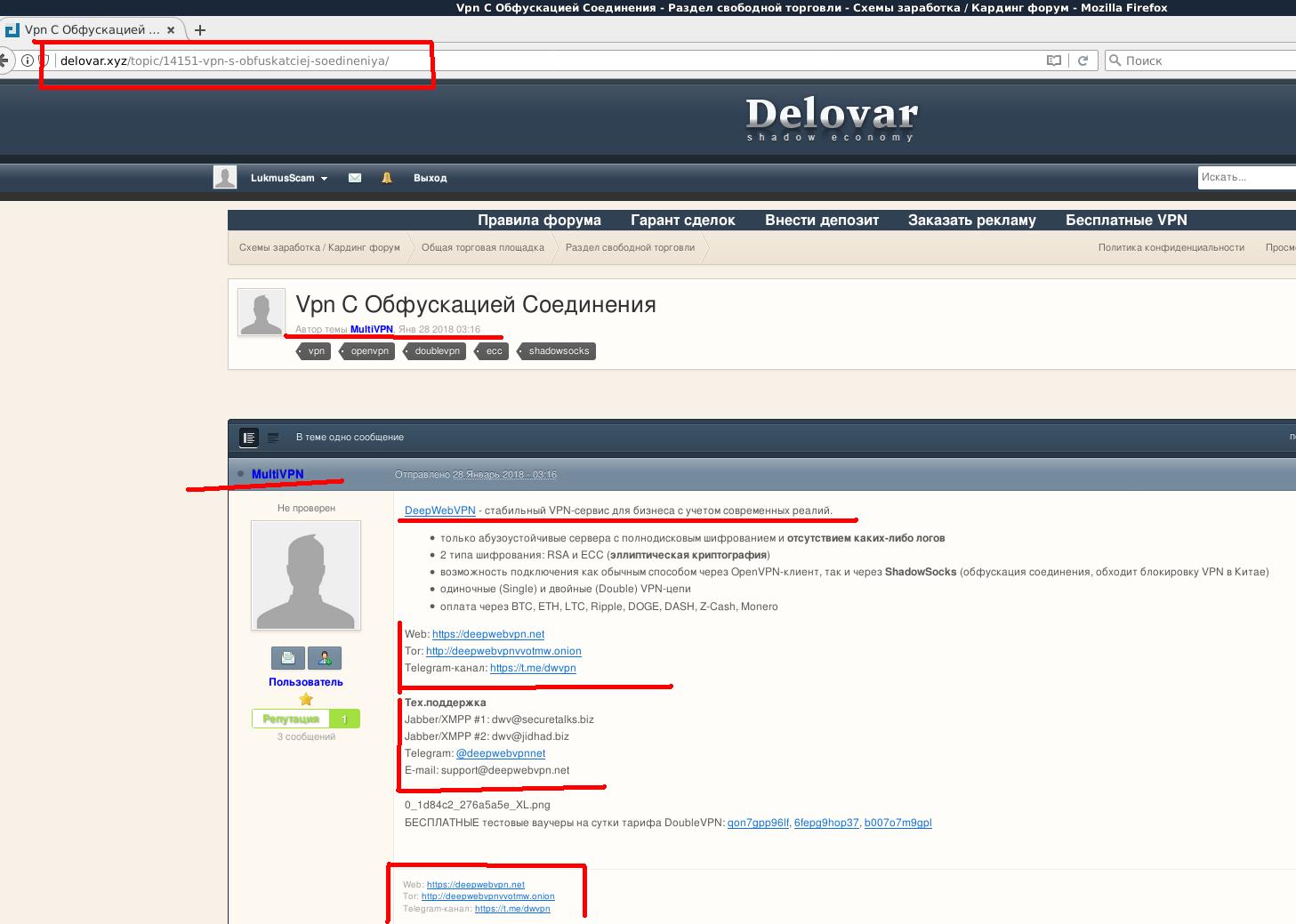Select the Vpn С Обфускацией browser tab
The image size is (1296, 924).
pyautogui.click(x=93, y=29)
